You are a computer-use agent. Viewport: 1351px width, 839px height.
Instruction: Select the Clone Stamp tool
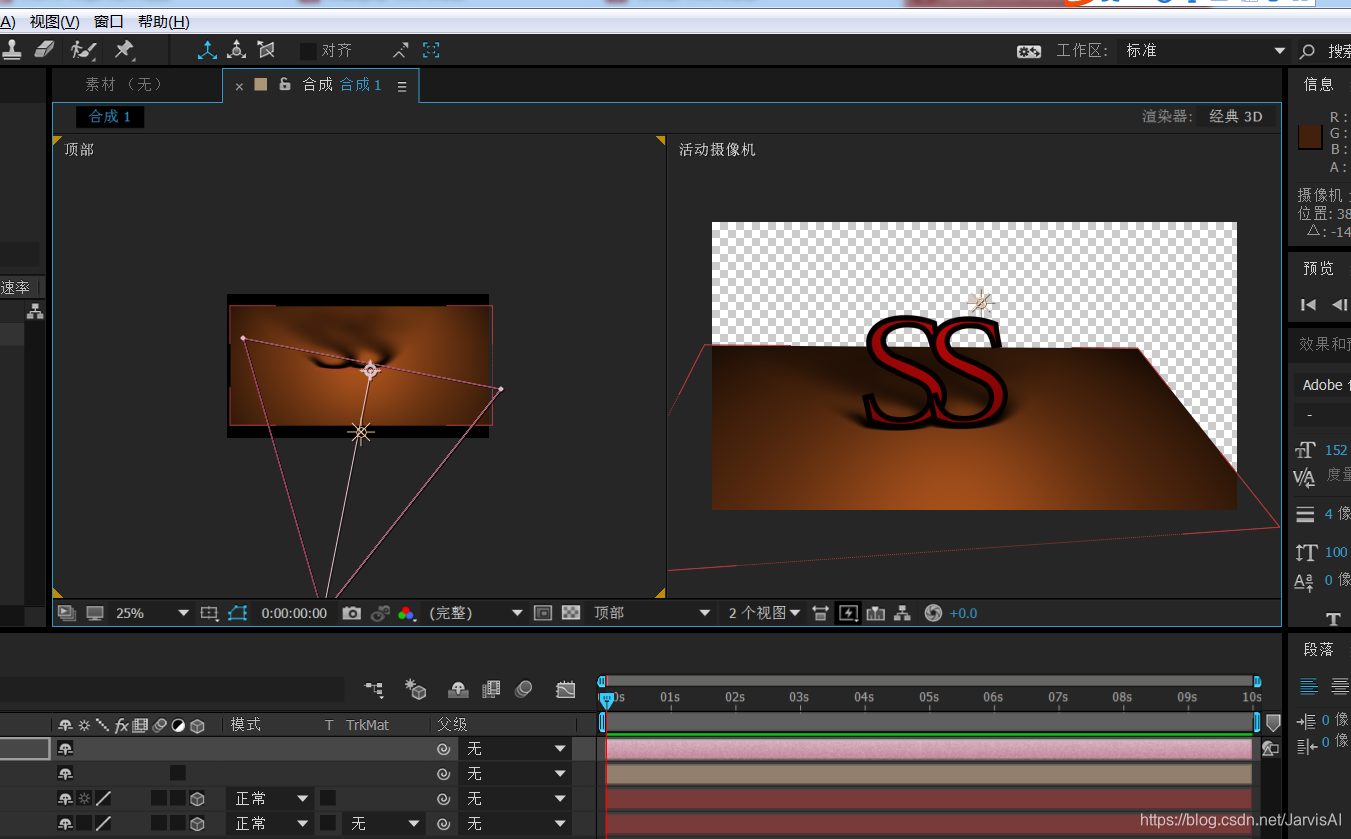12,49
